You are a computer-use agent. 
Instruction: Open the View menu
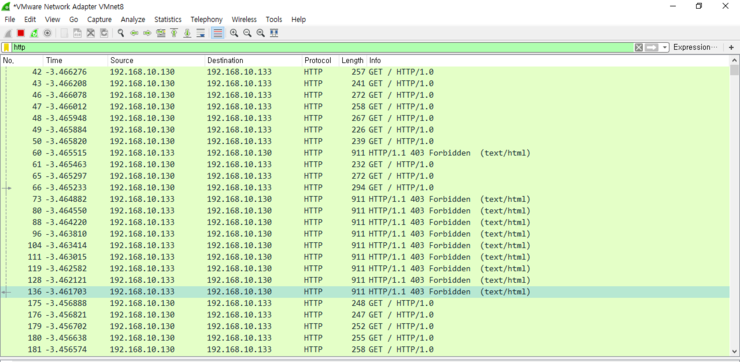click(x=52, y=19)
